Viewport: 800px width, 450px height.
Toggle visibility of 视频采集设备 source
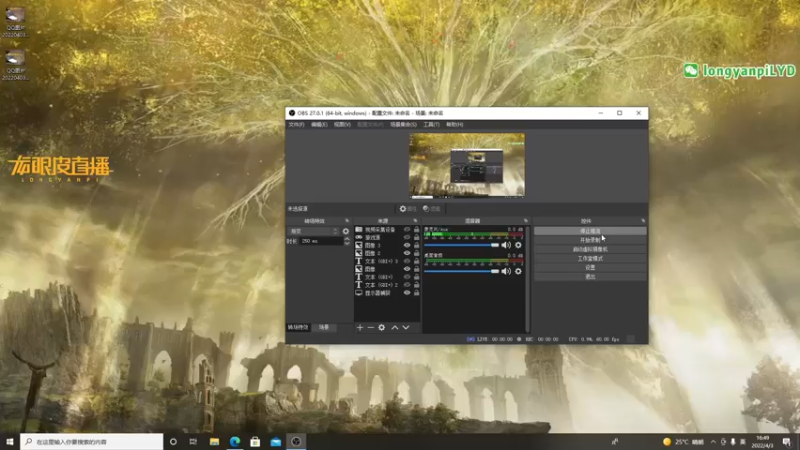[x=407, y=230]
